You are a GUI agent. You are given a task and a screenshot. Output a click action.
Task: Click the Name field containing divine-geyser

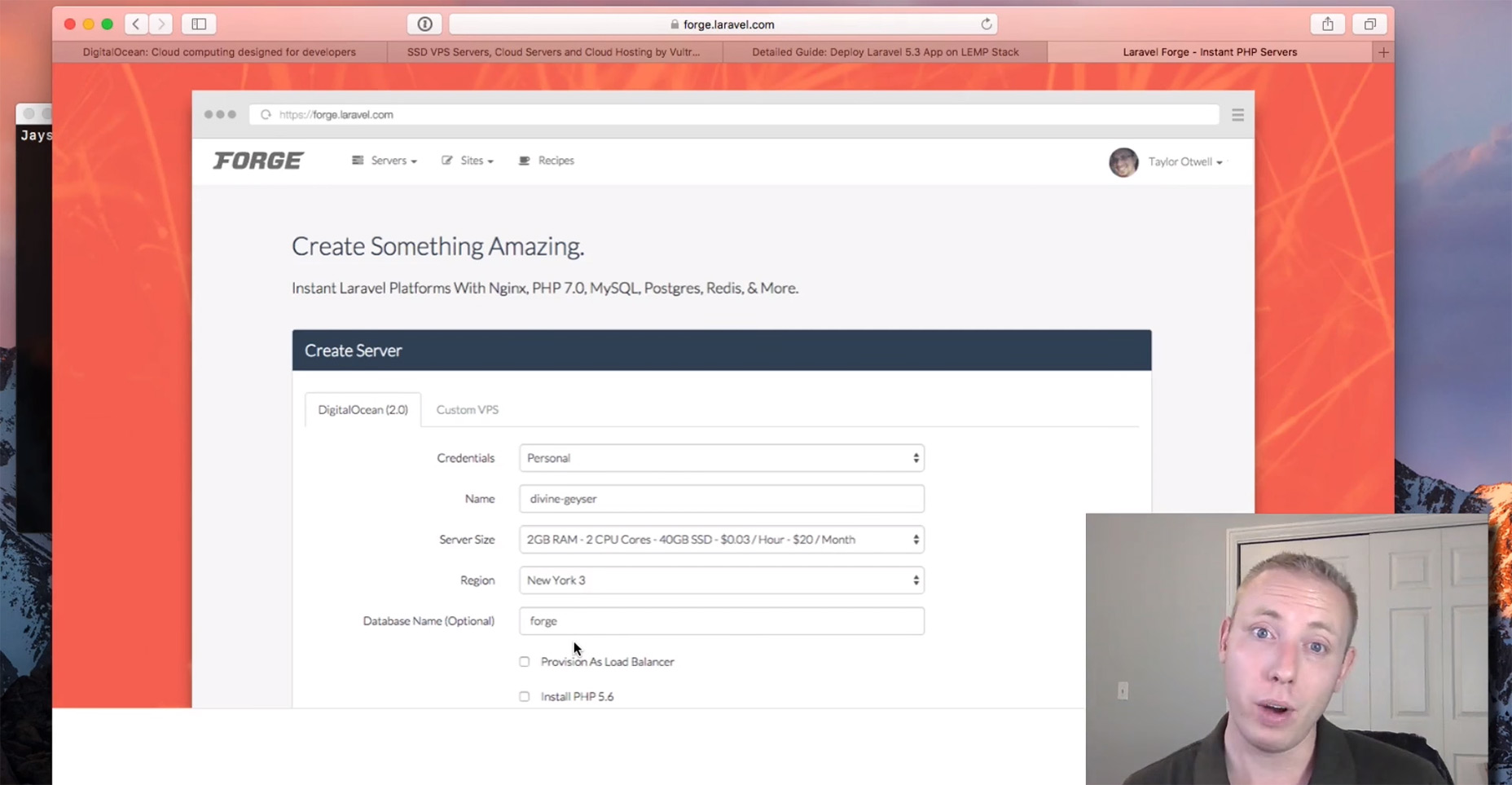[x=722, y=499]
